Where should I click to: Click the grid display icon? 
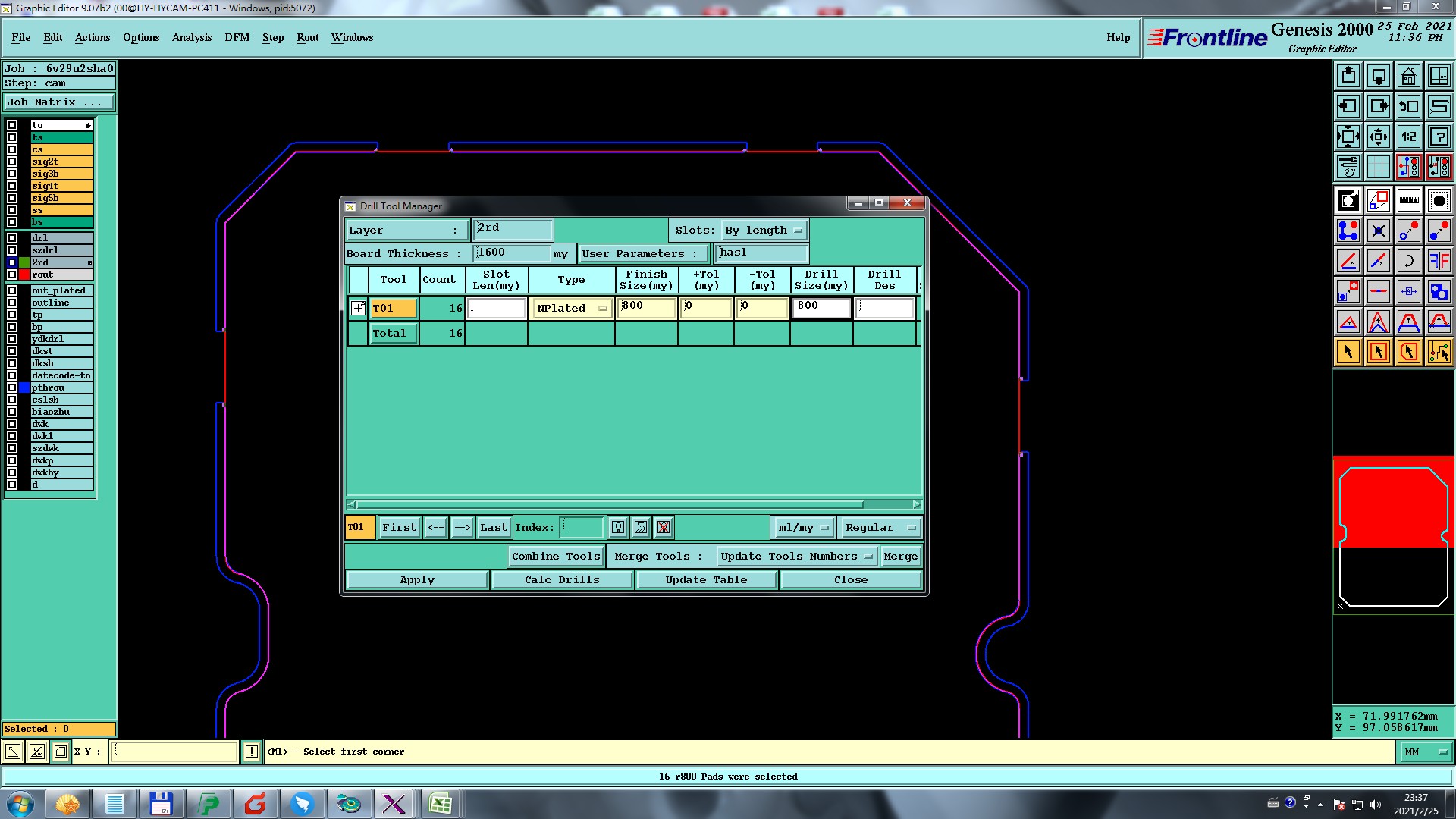point(1378,167)
